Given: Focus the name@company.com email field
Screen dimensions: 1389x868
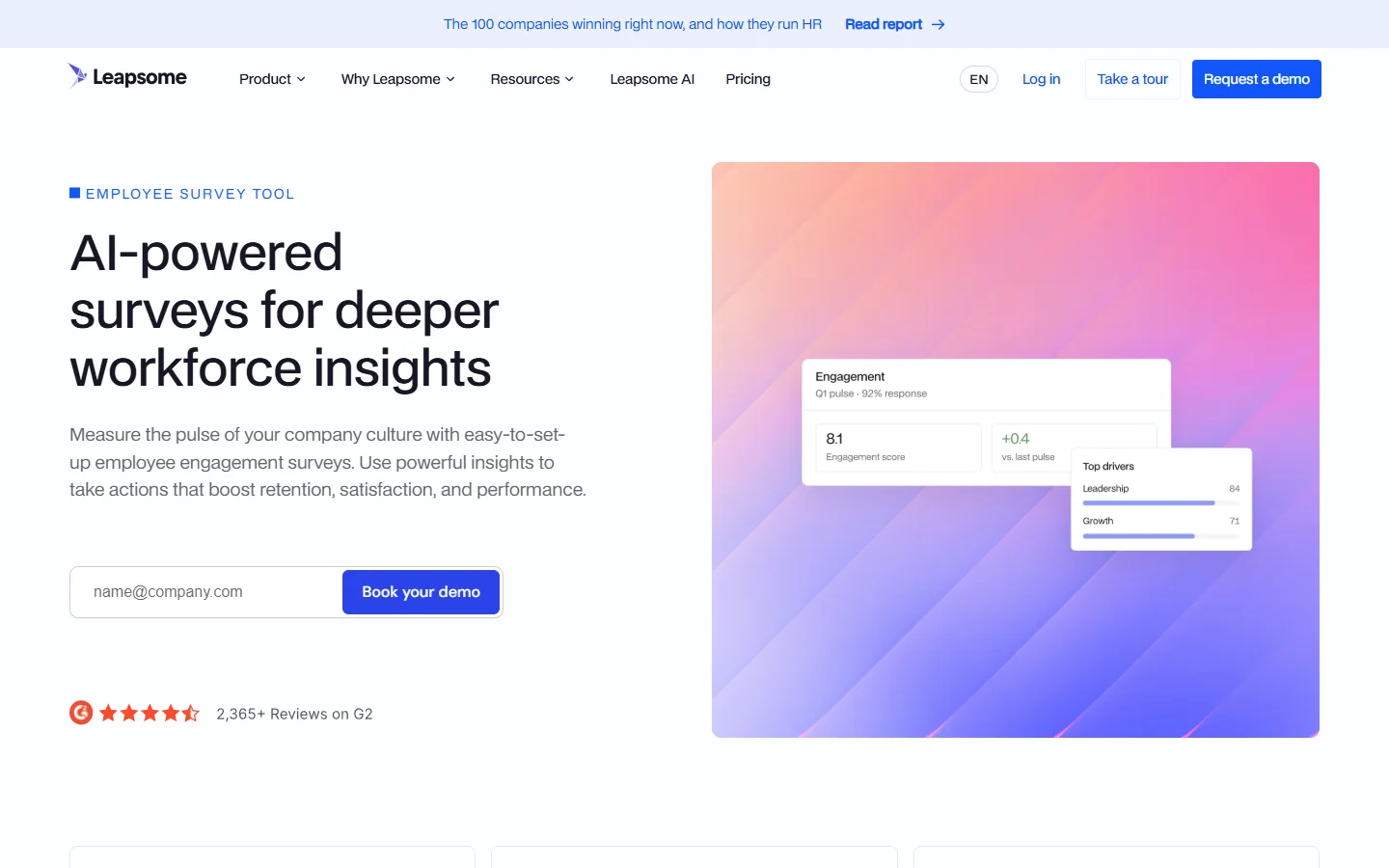Looking at the screenshot, I should click(x=207, y=592).
